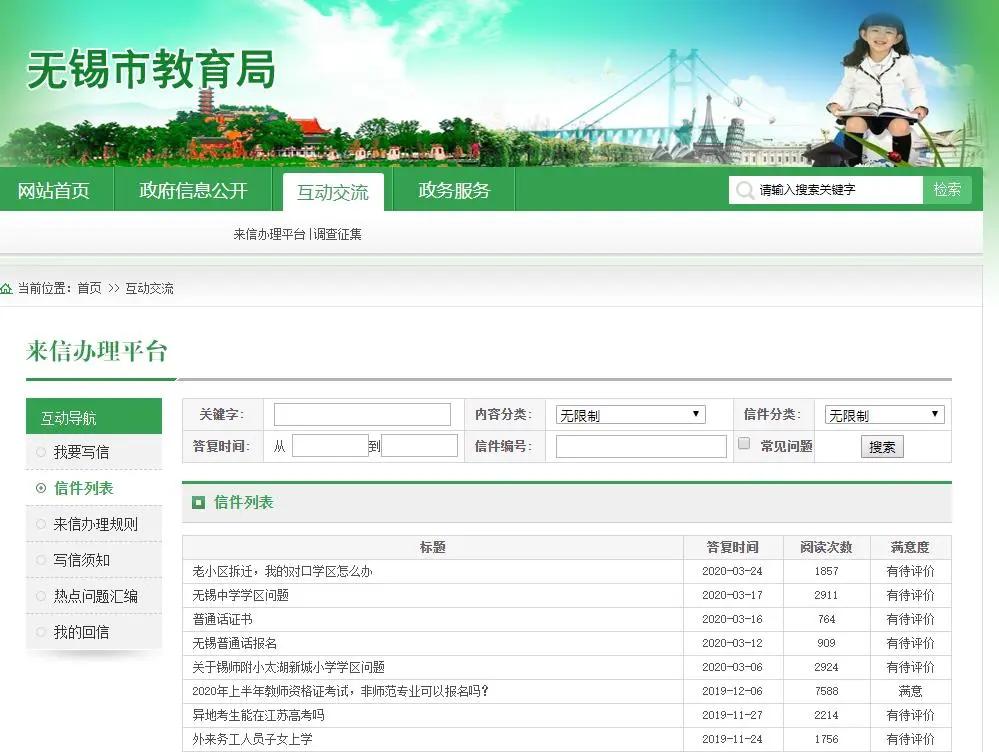Select the filled bullet beside 信件列表
The width and height of the screenshot is (999, 752).
pos(42,488)
